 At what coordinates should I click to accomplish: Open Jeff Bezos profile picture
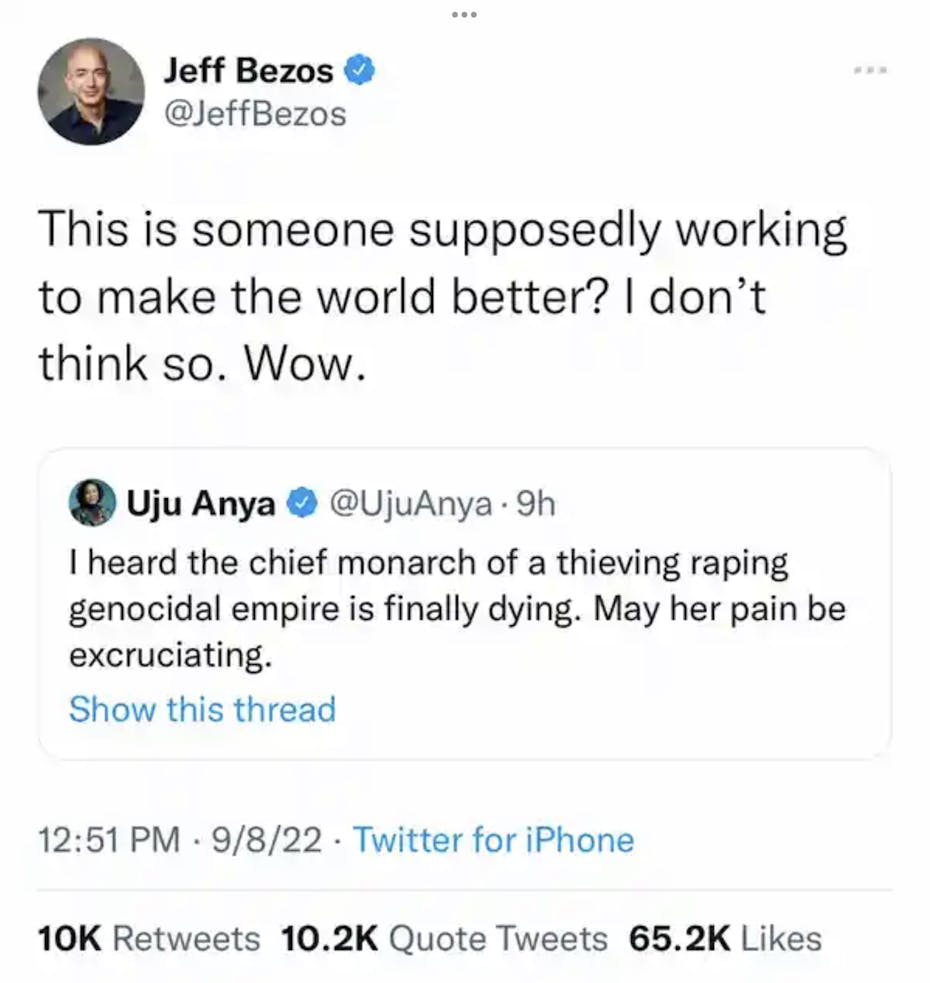pos(91,94)
